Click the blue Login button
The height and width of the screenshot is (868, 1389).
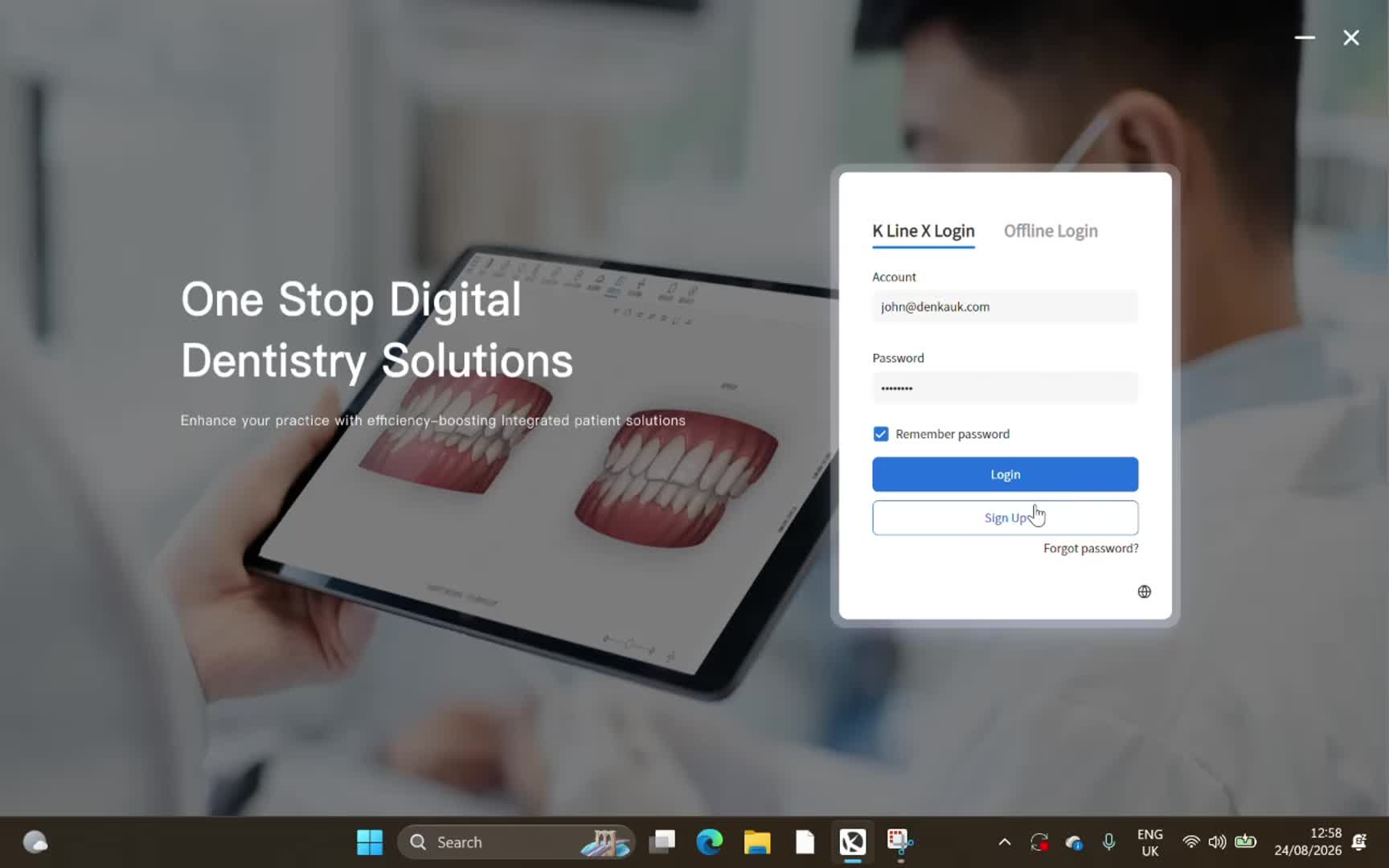[x=1006, y=474]
